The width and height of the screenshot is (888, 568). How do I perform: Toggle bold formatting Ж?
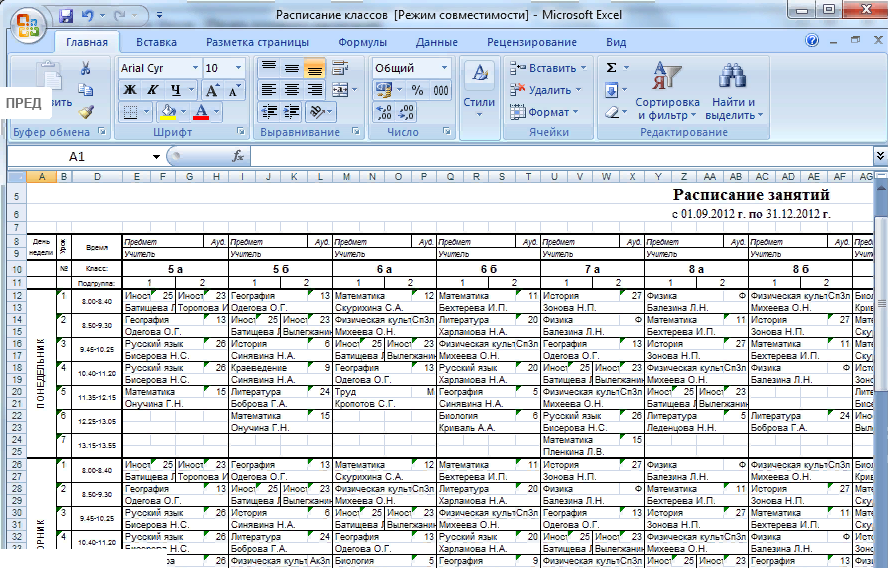pos(129,90)
